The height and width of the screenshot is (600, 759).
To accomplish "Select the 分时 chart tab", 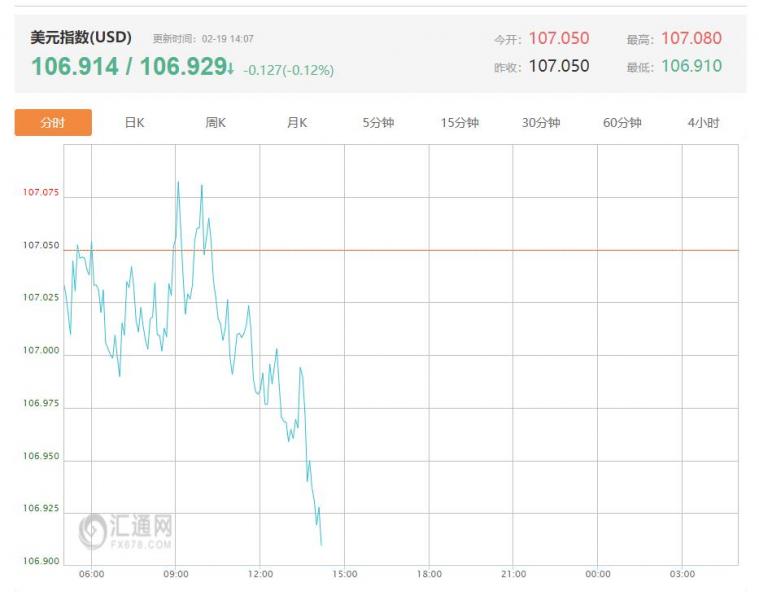I will point(53,123).
